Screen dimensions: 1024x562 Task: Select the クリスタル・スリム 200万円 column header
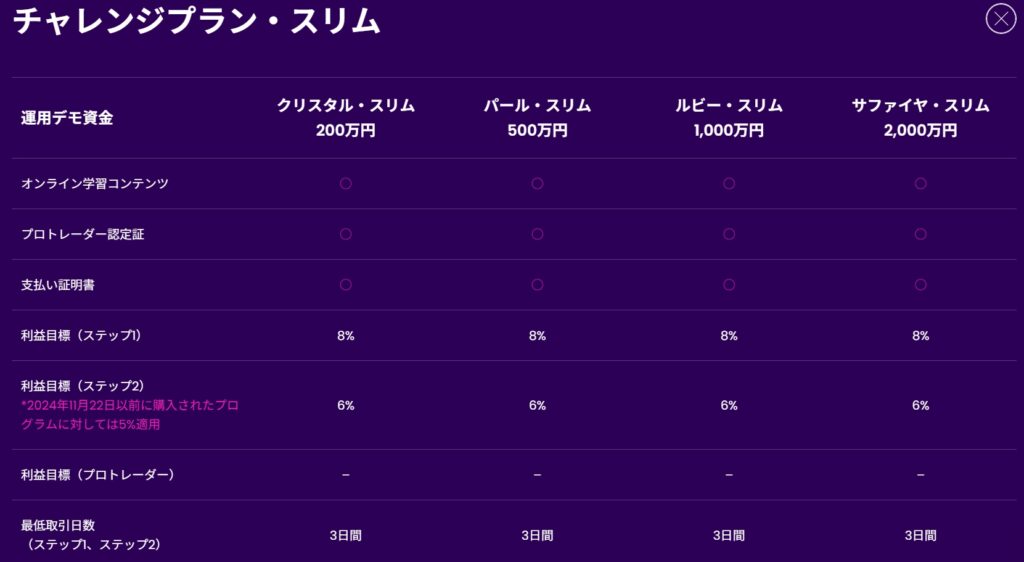click(x=346, y=118)
